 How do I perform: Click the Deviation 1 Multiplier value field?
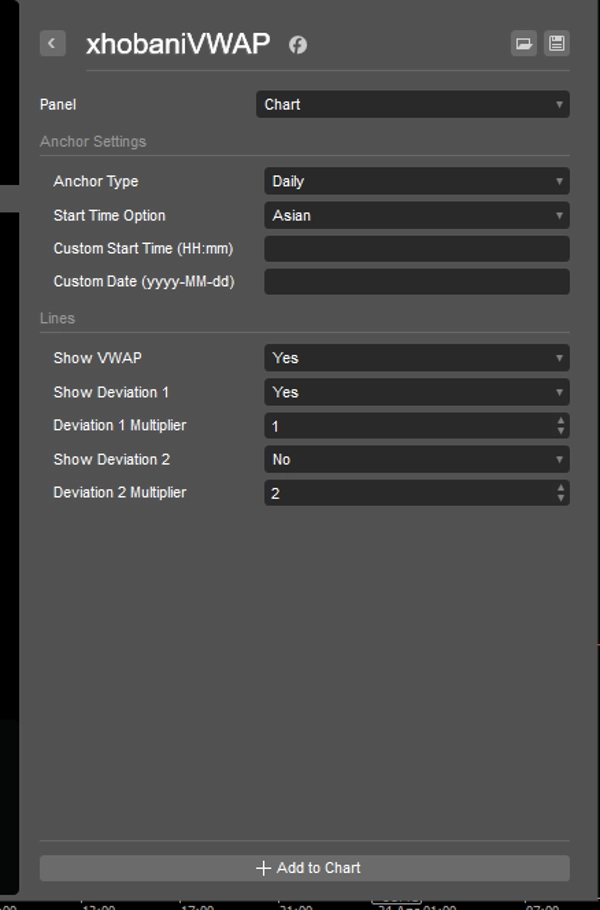tap(405, 426)
